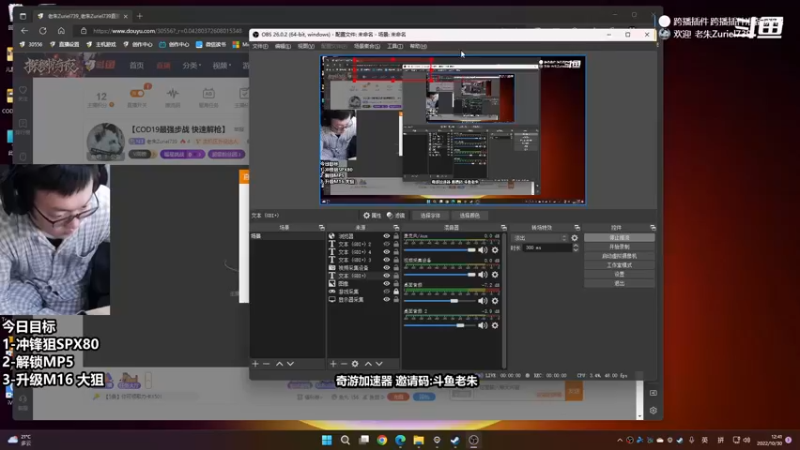Screen dimensions: 800x450
Task: Open the 文件(F) menu in OBS
Action: tap(260, 46)
